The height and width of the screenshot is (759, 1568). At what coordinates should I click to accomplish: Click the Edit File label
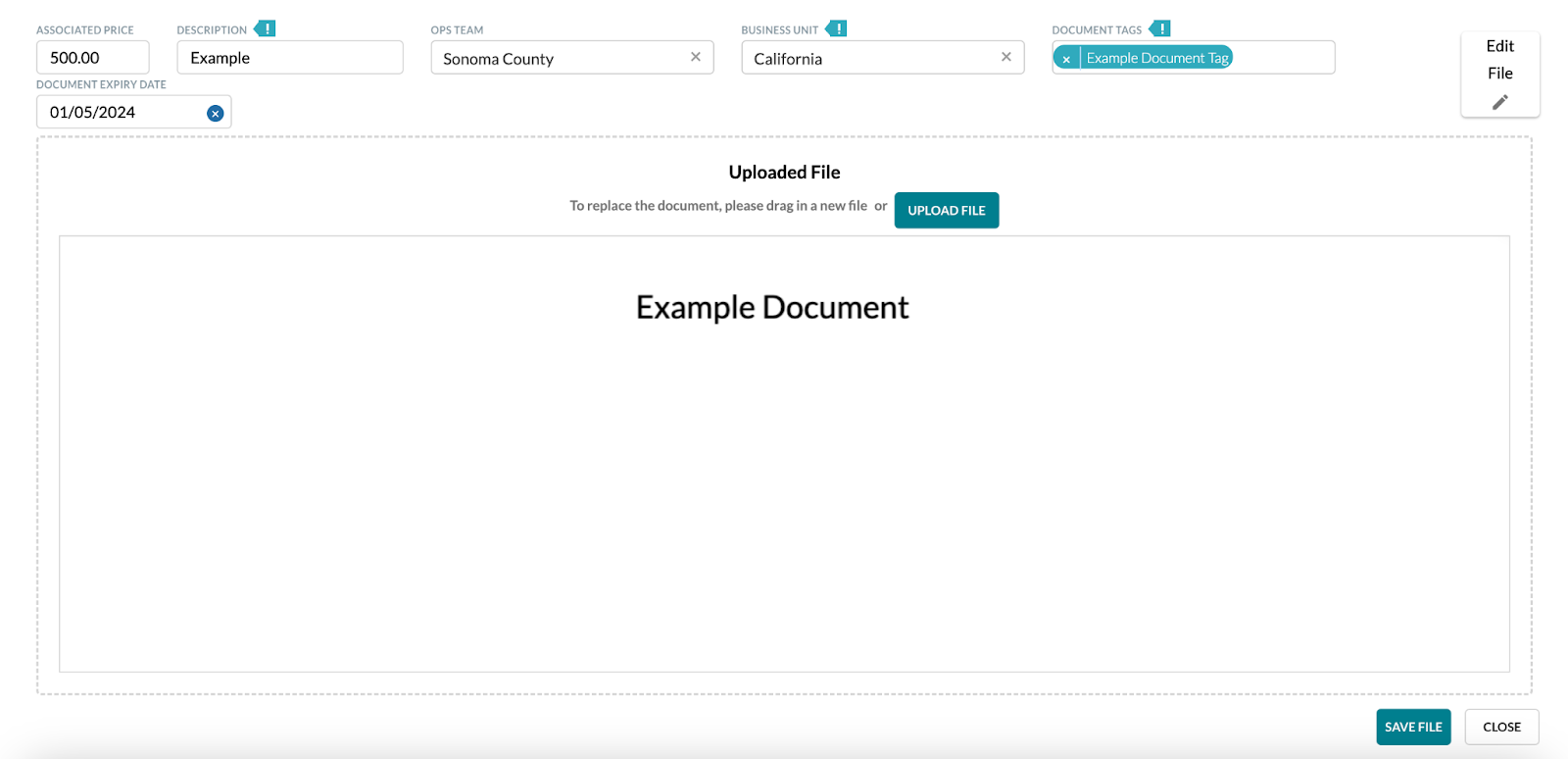click(1500, 59)
